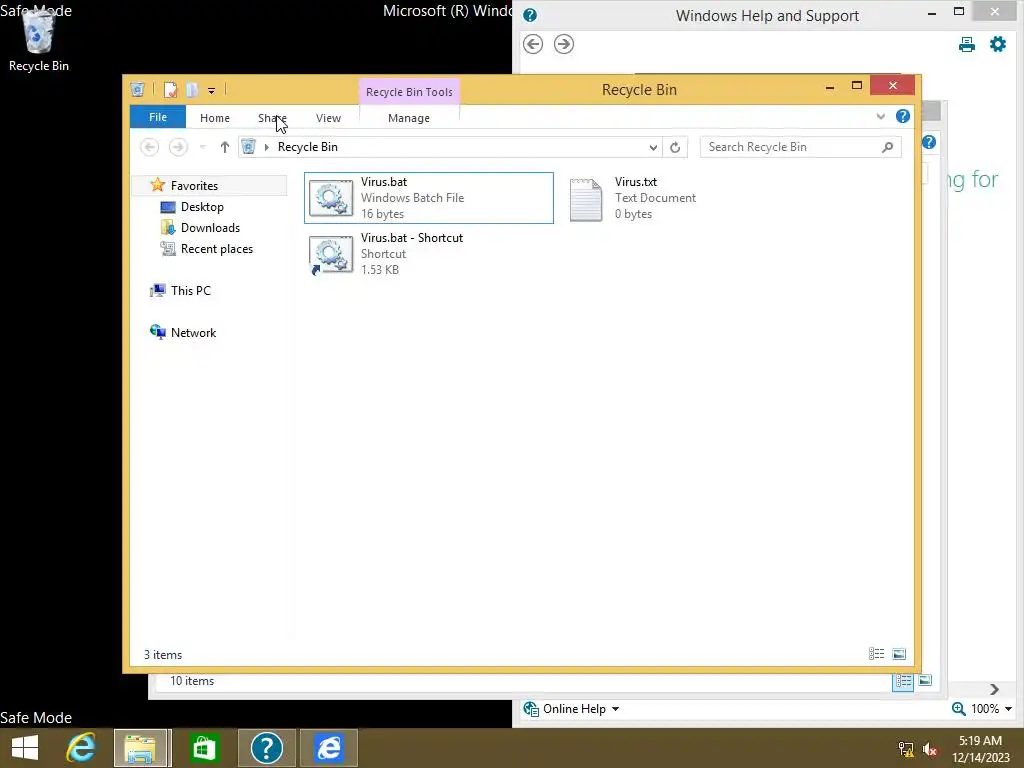Expand the address bar breadcrumb arrow
This screenshot has width=1024, height=768.
pos(266,147)
